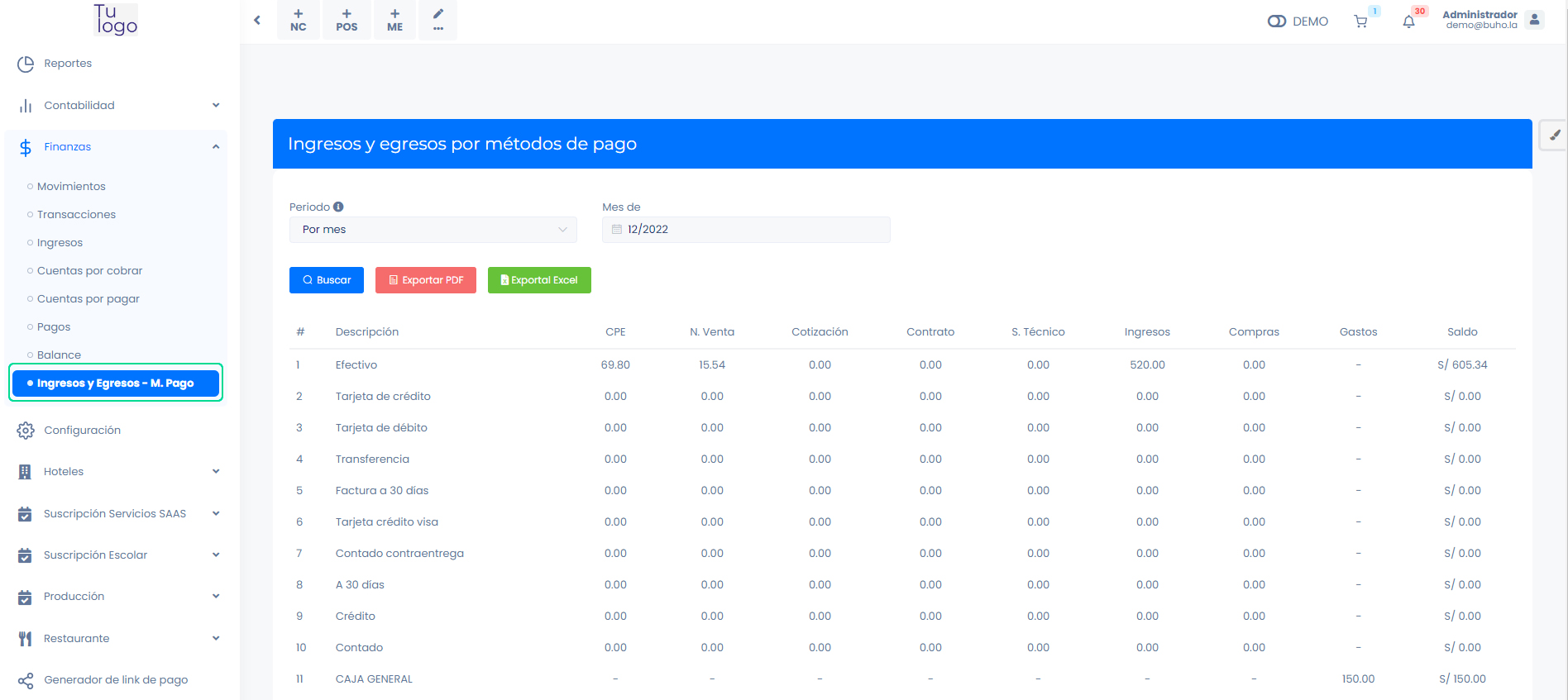Click Exportar PDF button
The width and height of the screenshot is (1568, 700).
coord(425,280)
